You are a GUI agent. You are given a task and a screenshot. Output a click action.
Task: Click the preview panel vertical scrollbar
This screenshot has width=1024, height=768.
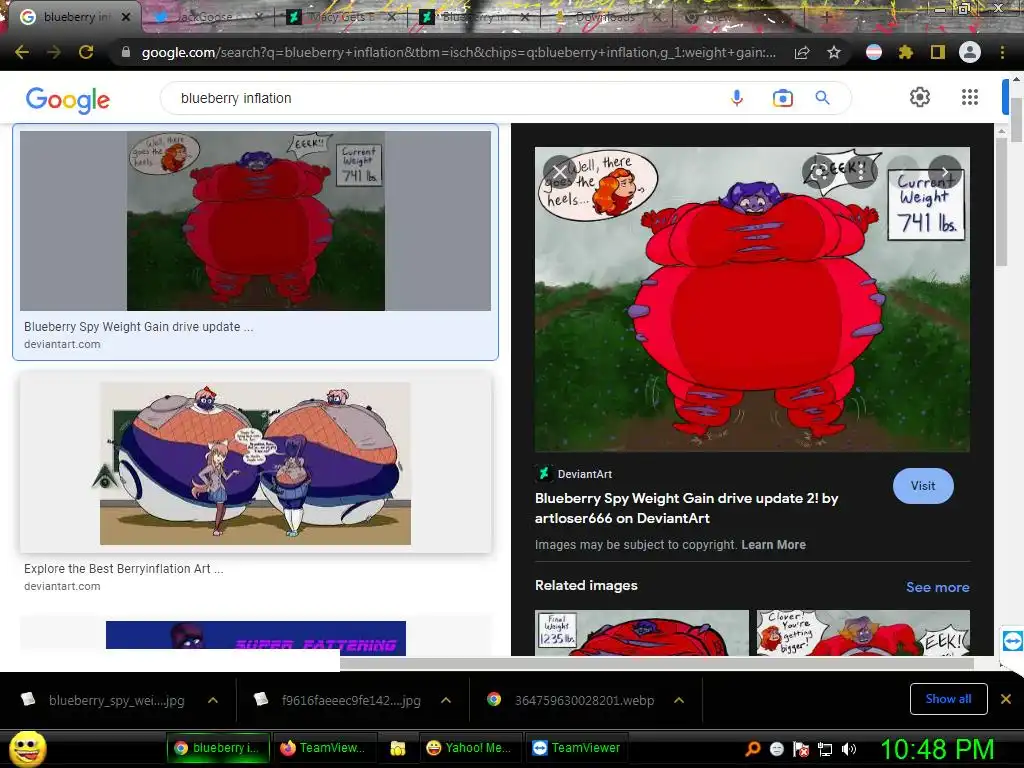coord(1002,202)
